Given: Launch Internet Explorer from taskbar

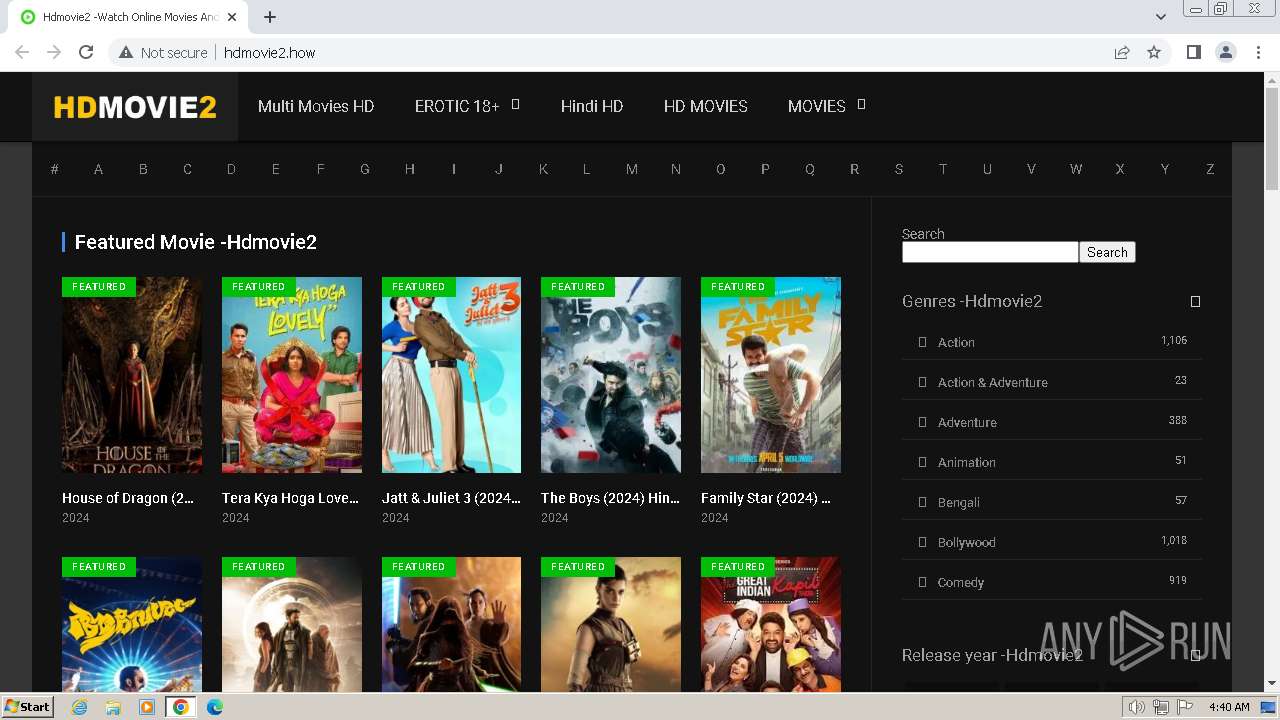Looking at the screenshot, I should tap(80, 707).
